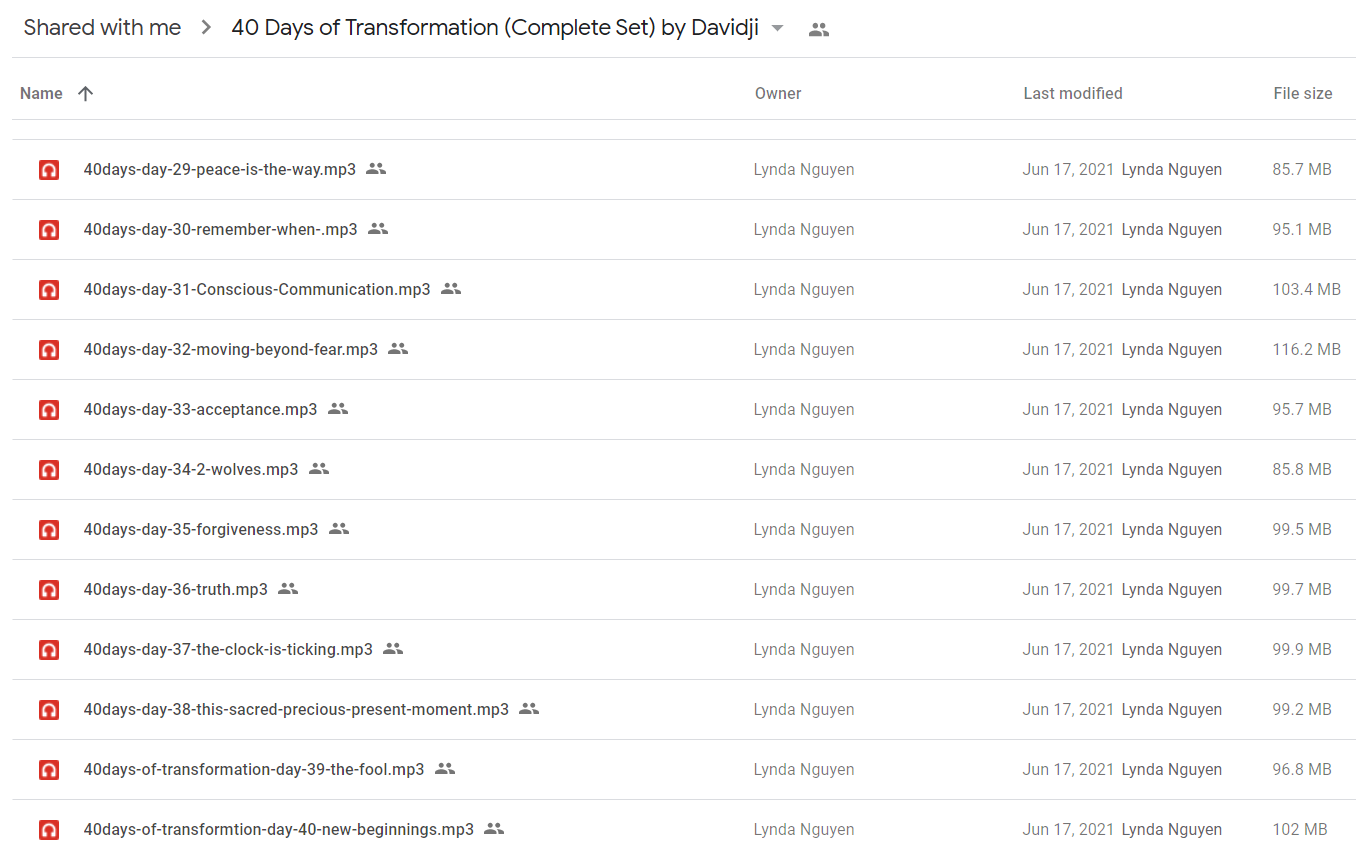Click owner Lynda Nguyen in day-29 row
The image size is (1356, 851).
tap(804, 170)
